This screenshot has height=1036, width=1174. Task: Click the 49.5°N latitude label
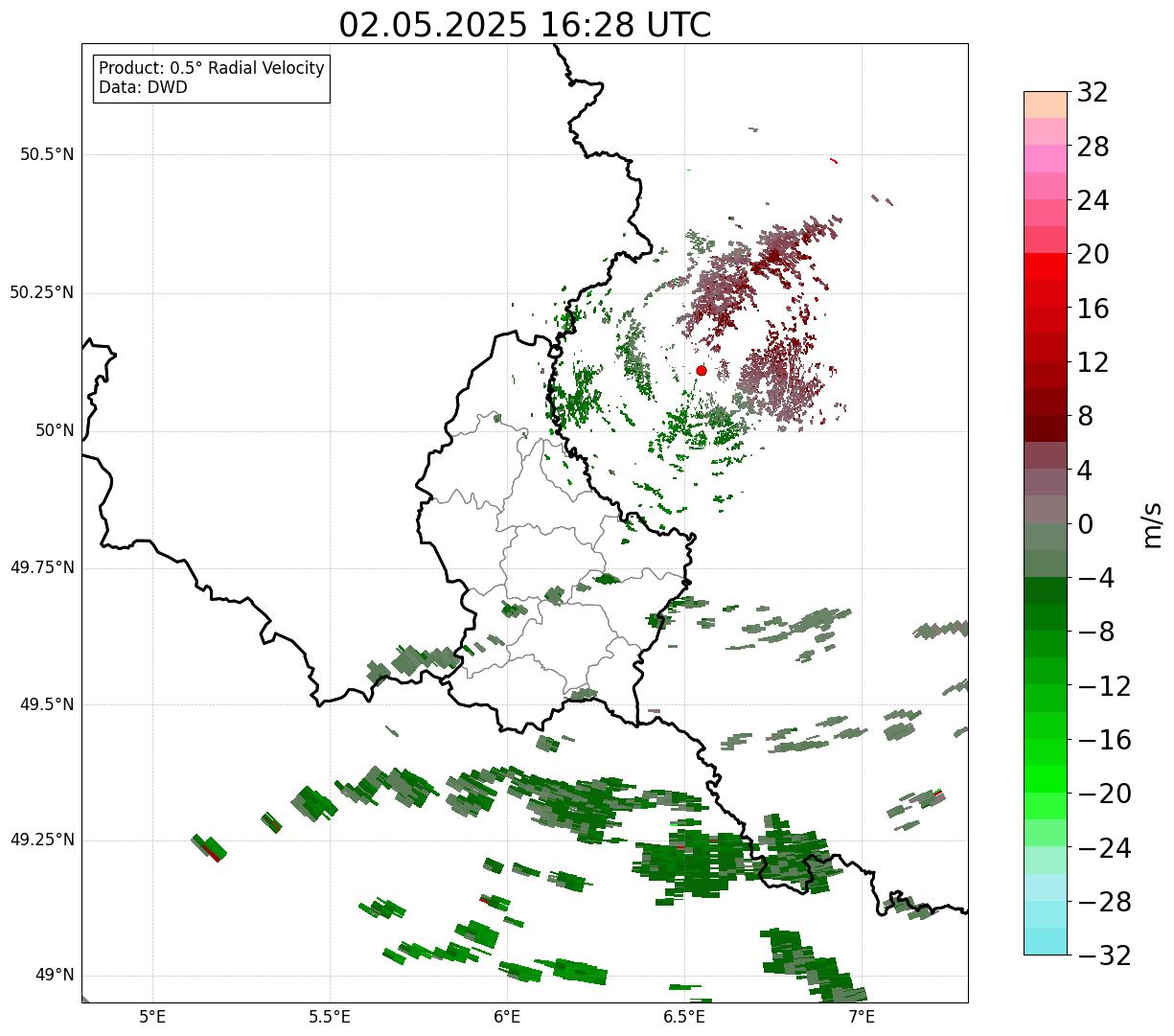pos(47,704)
